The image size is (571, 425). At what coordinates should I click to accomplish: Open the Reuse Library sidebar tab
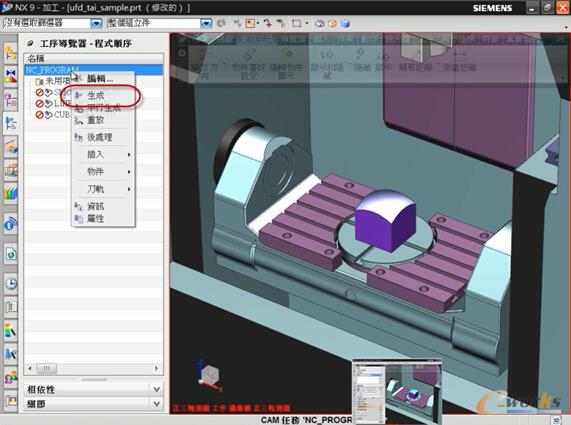click(10, 170)
